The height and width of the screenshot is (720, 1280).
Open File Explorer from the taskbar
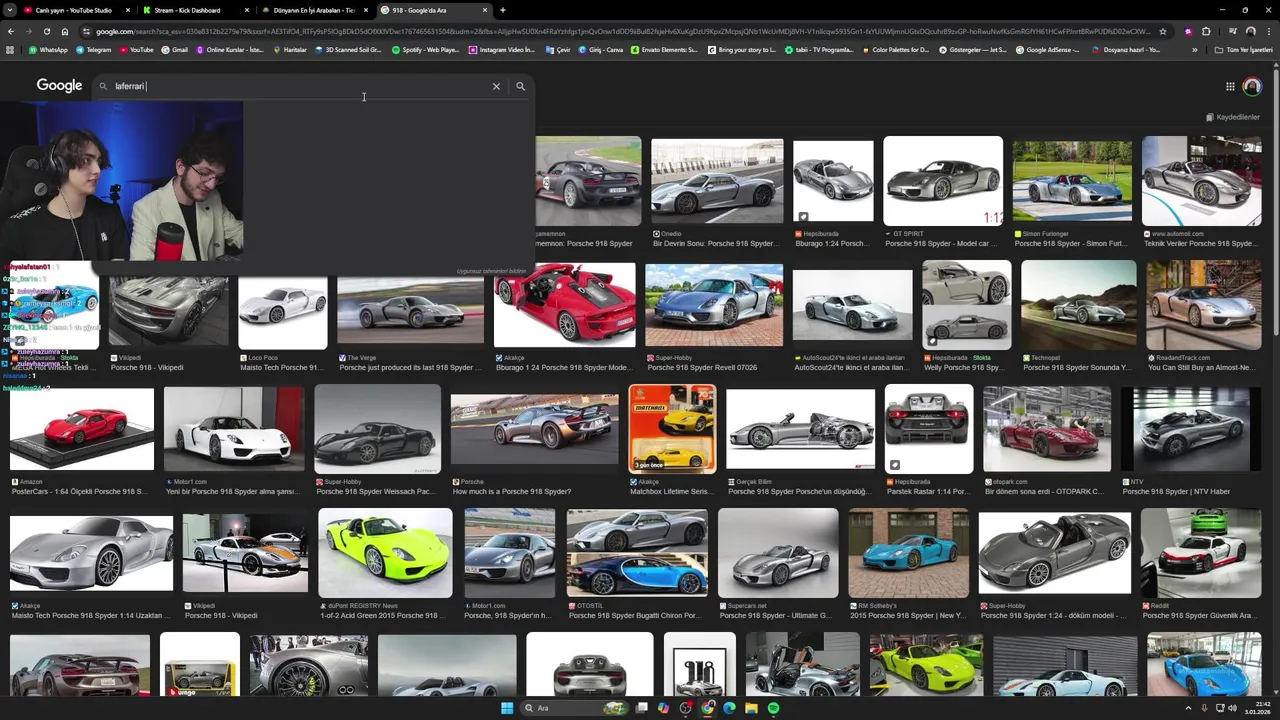click(x=751, y=708)
